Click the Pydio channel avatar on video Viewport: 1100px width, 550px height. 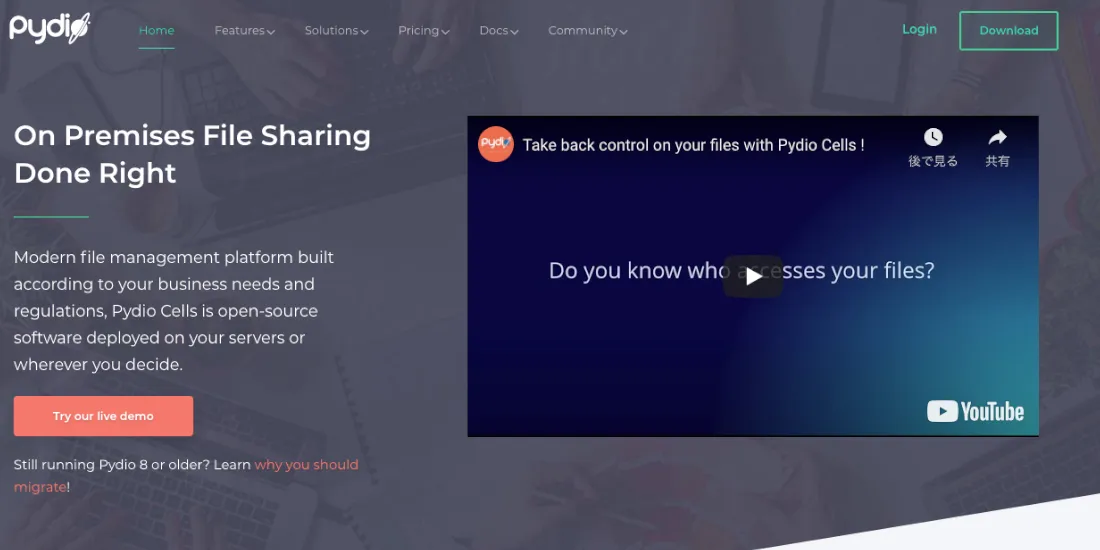(x=496, y=144)
